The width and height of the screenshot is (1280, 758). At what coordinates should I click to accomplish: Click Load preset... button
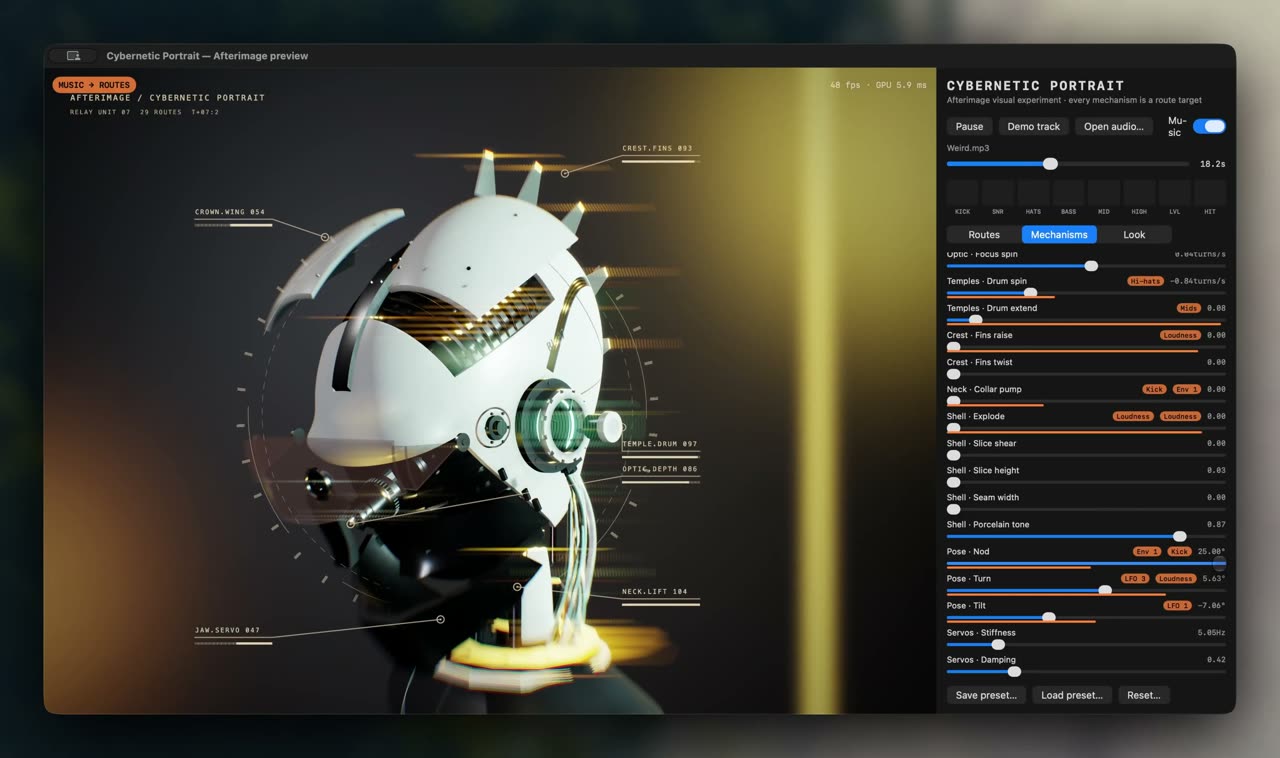point(1072,695)
